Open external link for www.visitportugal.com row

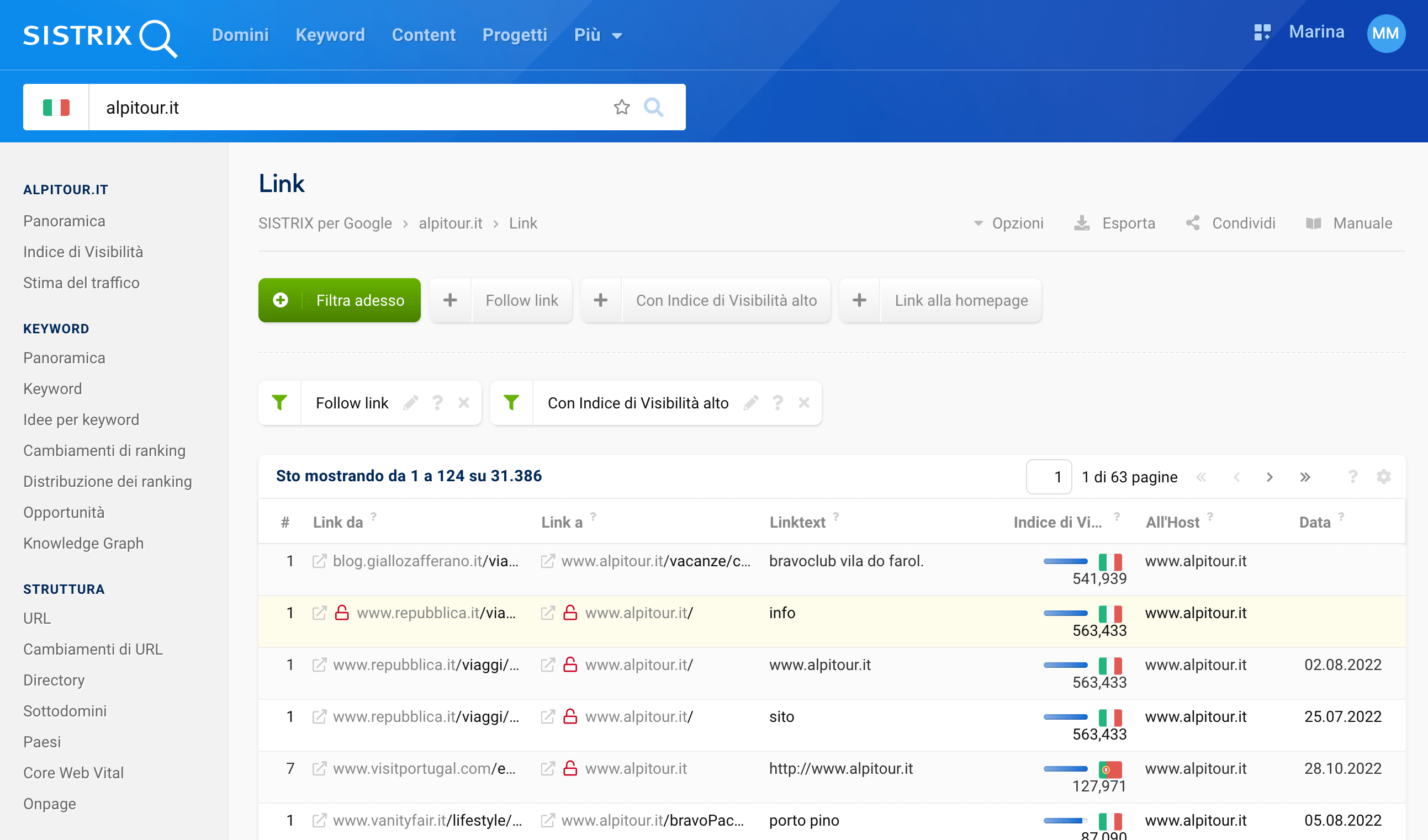pyautogui.click(x=320, y=769)
